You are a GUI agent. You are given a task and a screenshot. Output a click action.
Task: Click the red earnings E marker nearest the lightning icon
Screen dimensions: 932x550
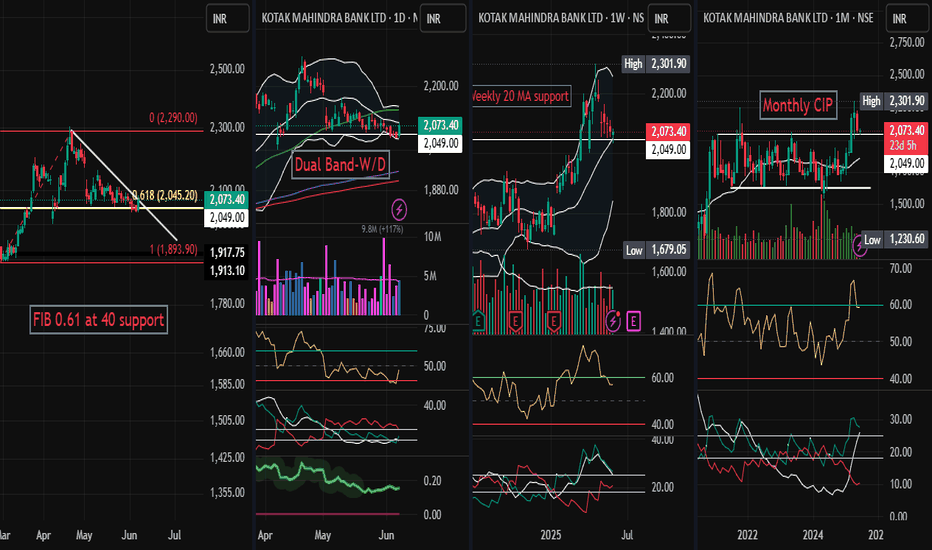553,322
